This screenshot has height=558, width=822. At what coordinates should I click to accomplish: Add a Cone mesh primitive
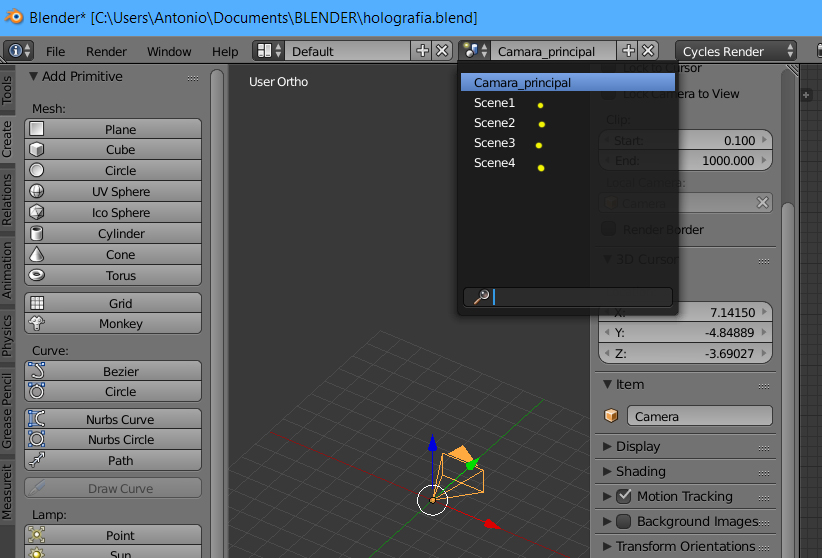pos(113,254)
